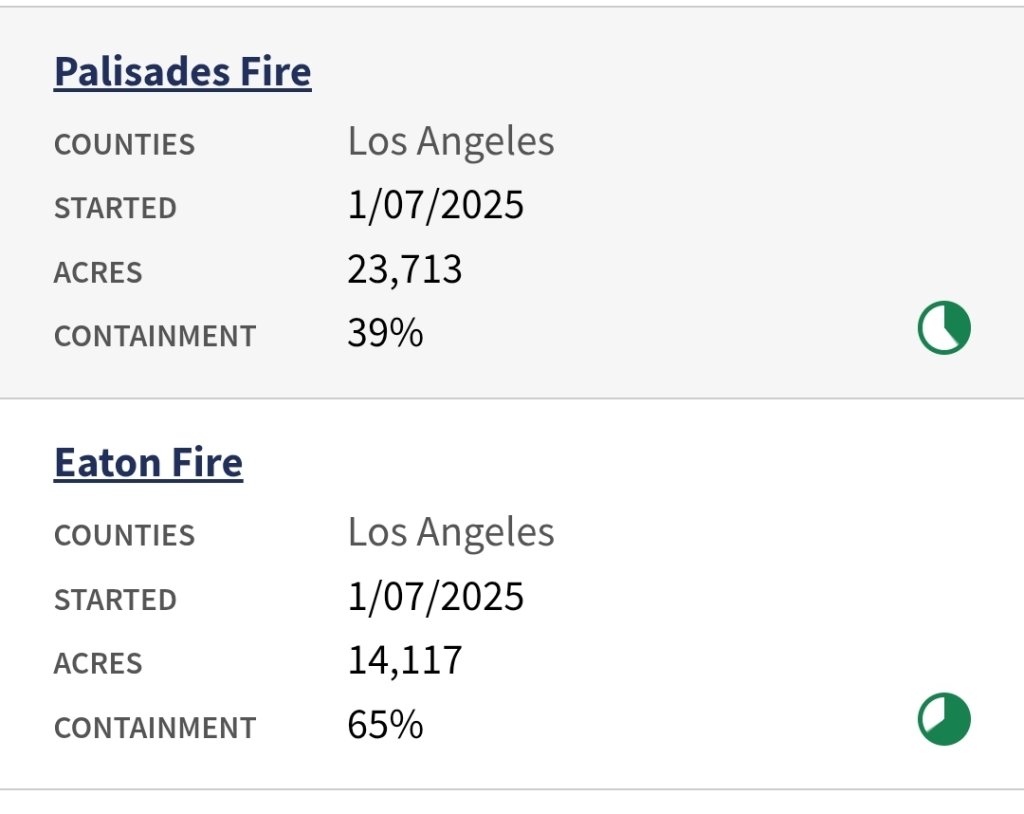Click the ACRES label in Eaton Fire card
This screenshot has width=1024, height=814.
coord(98,664)
